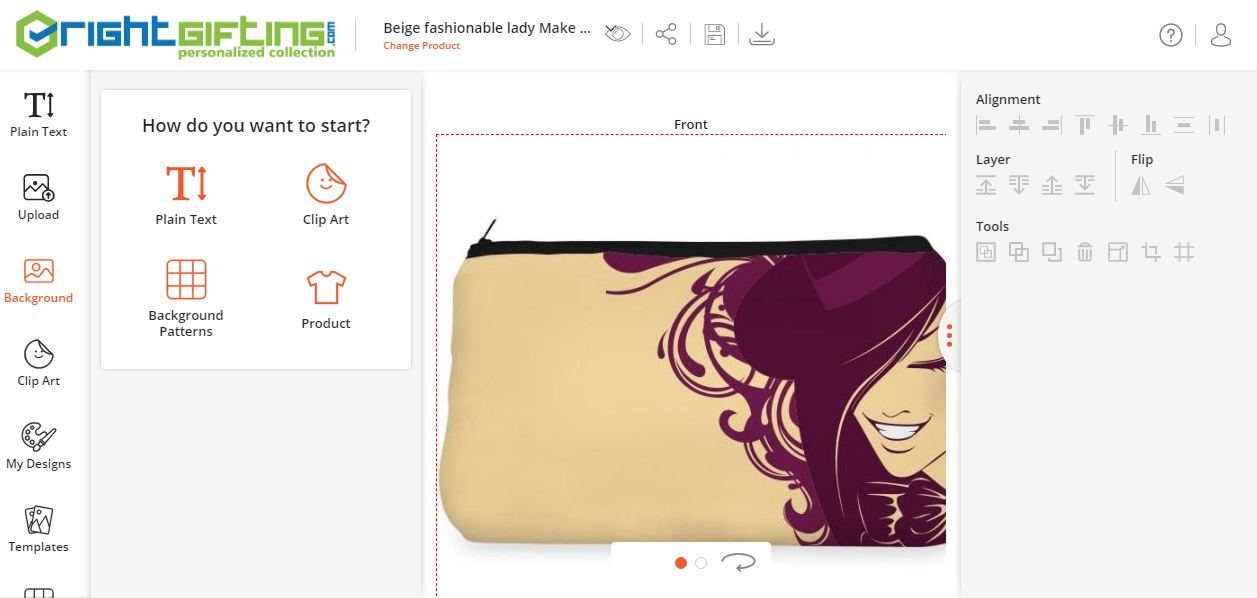This screenshot has width=1257, height=598.
Task: Flip the object horizontally
Action: point(1141,185)
